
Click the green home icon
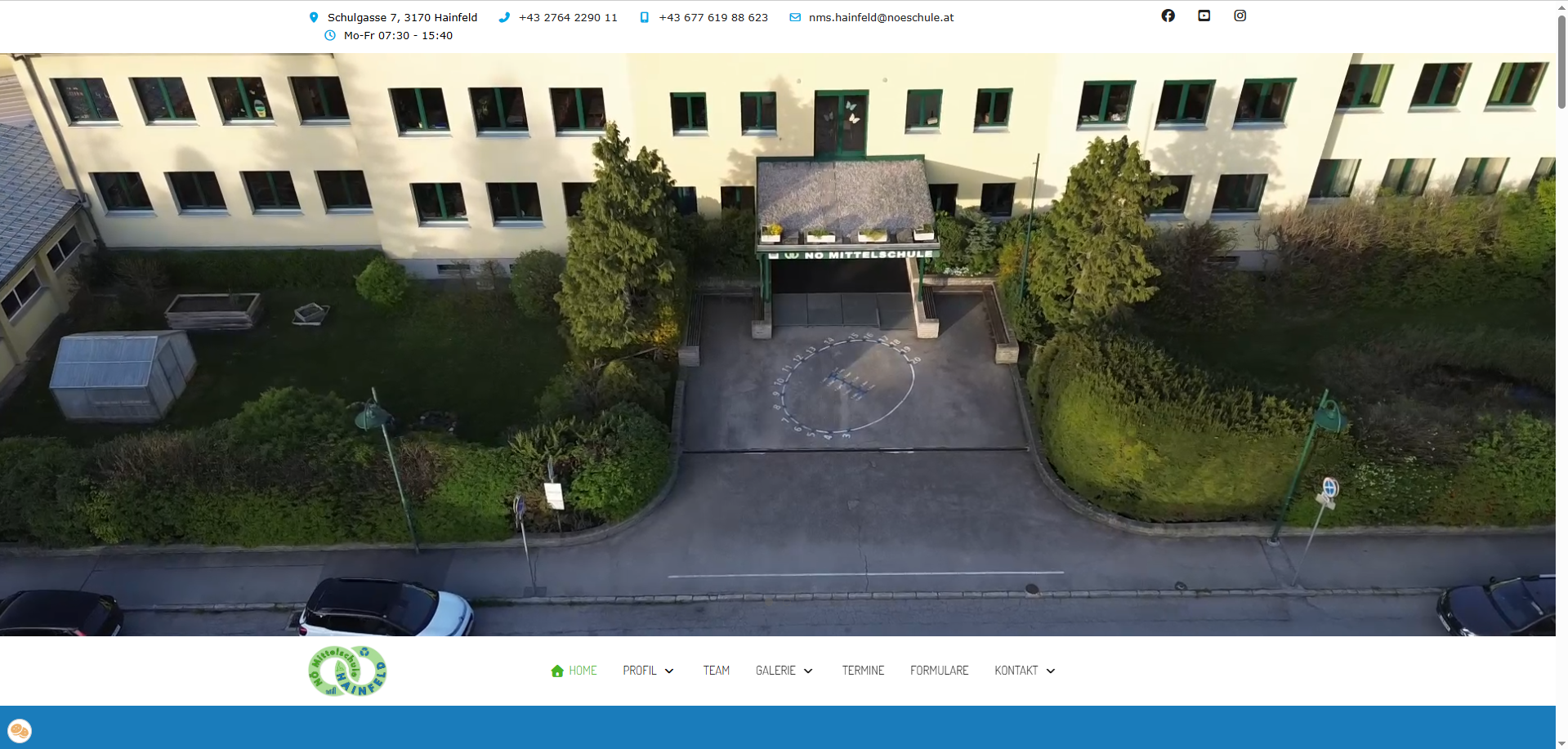(557, 671)
